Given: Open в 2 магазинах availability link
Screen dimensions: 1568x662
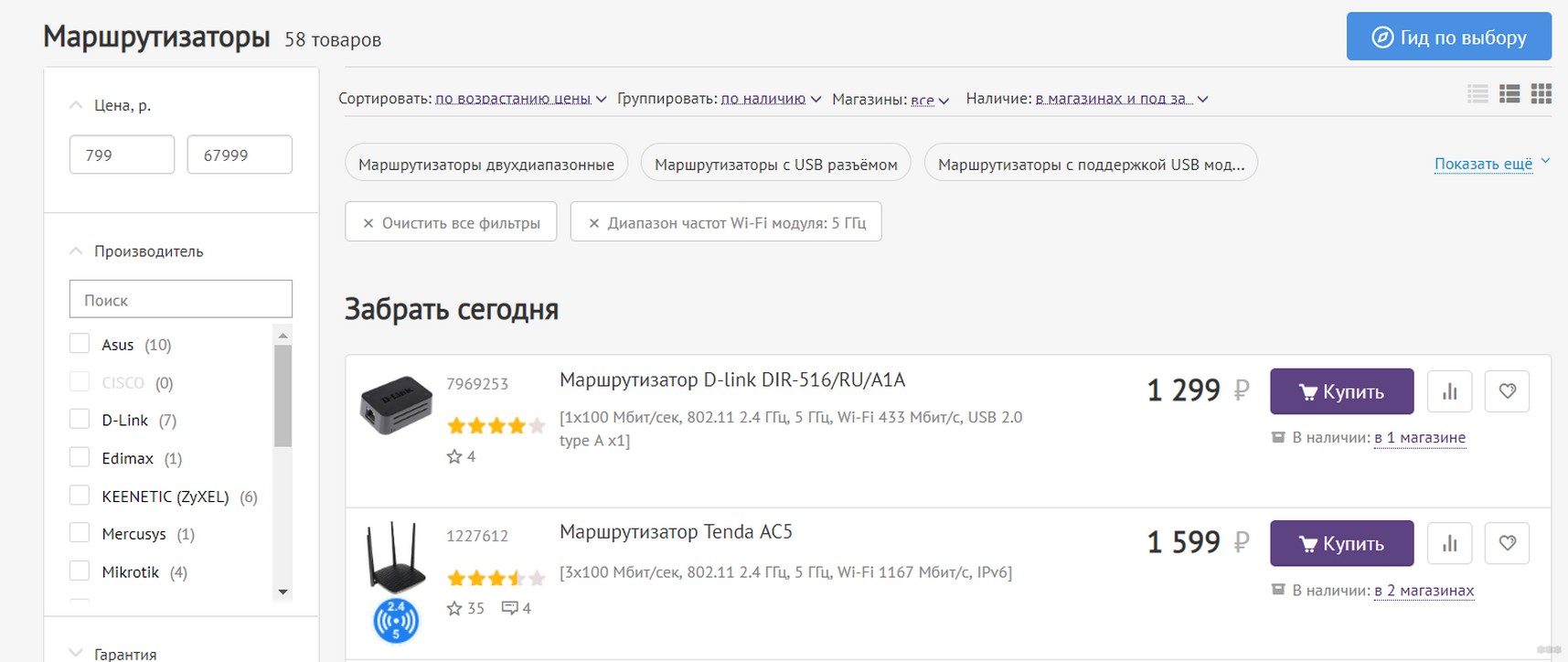Looking at the screenshot, I should point(1424,591).
